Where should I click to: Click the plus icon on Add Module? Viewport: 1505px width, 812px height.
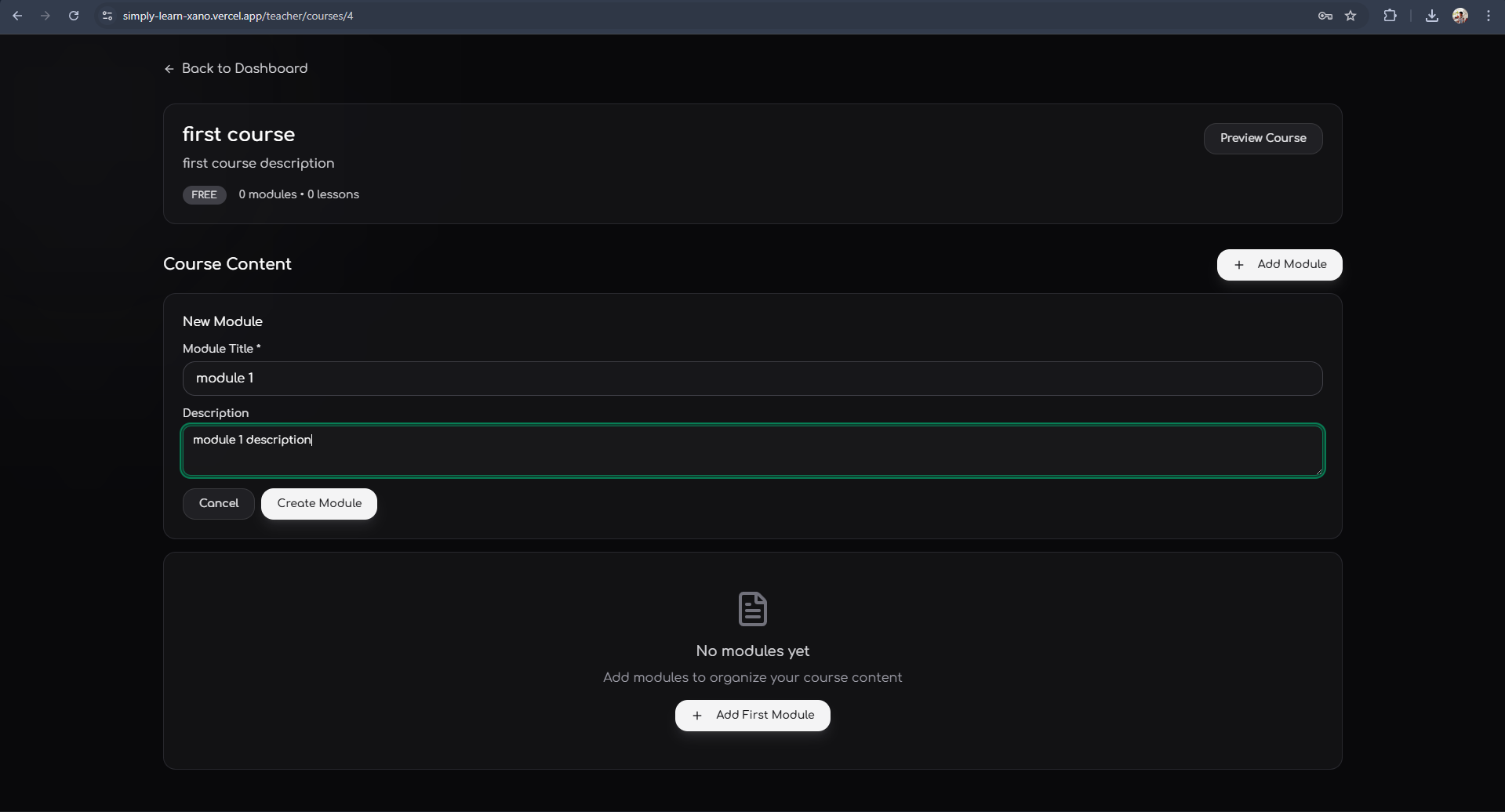1239,265
